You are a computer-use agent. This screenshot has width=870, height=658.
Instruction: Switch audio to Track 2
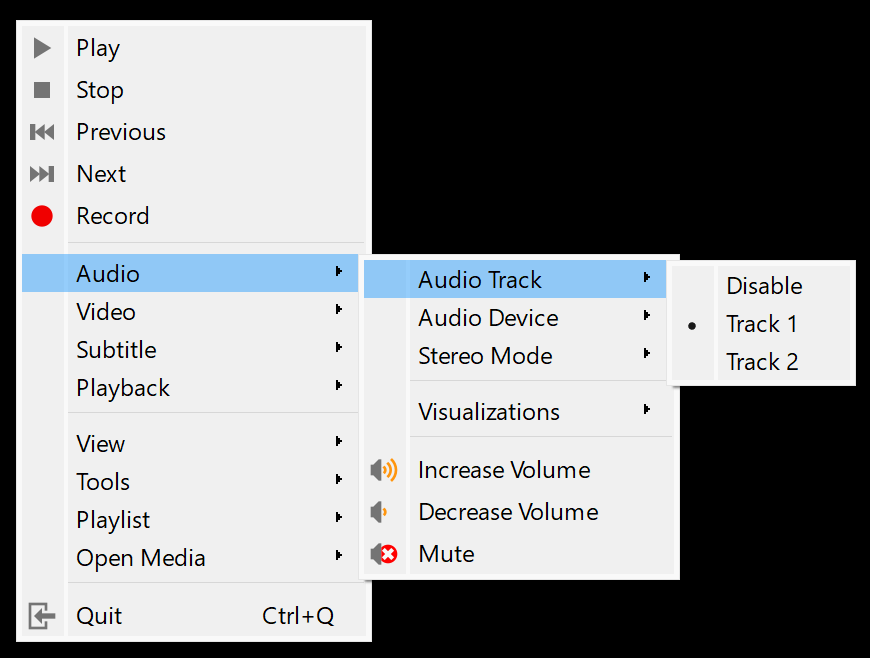pyautogui.click(x=762, y=362)
